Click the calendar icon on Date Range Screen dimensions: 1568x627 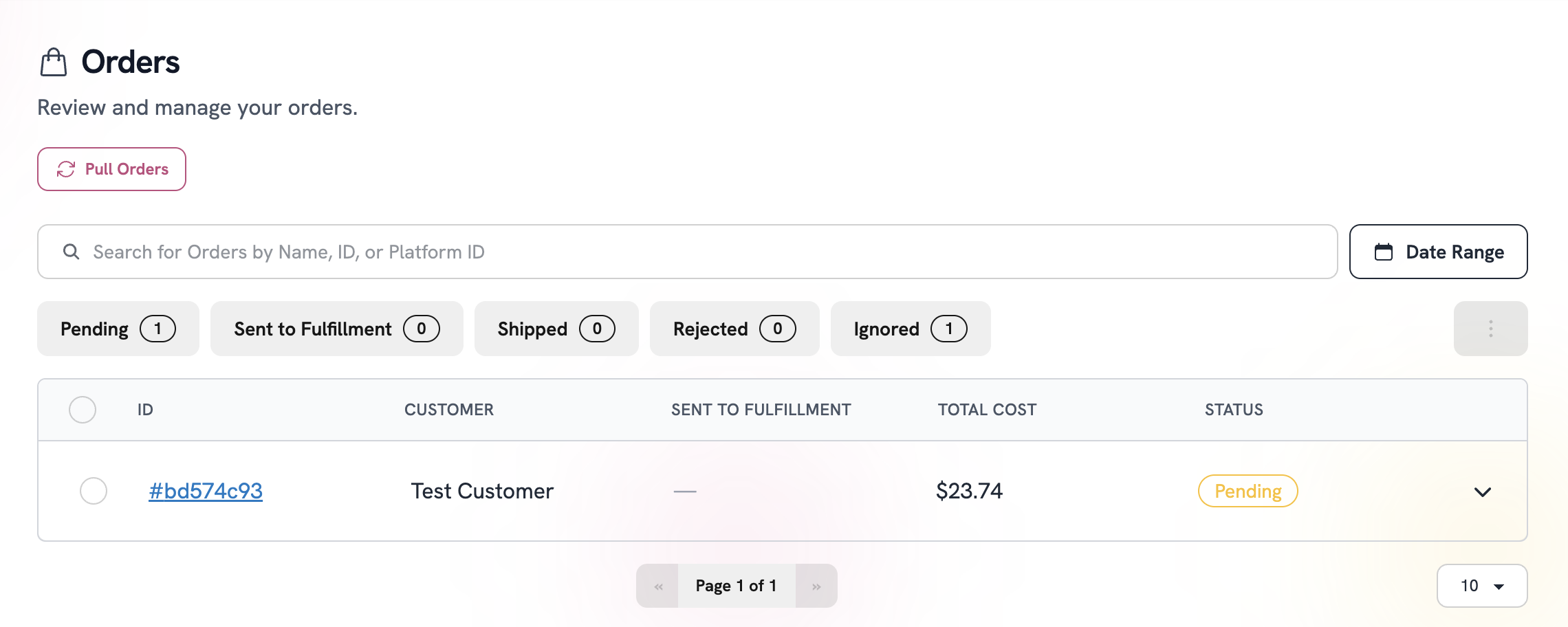[1384, 252]
